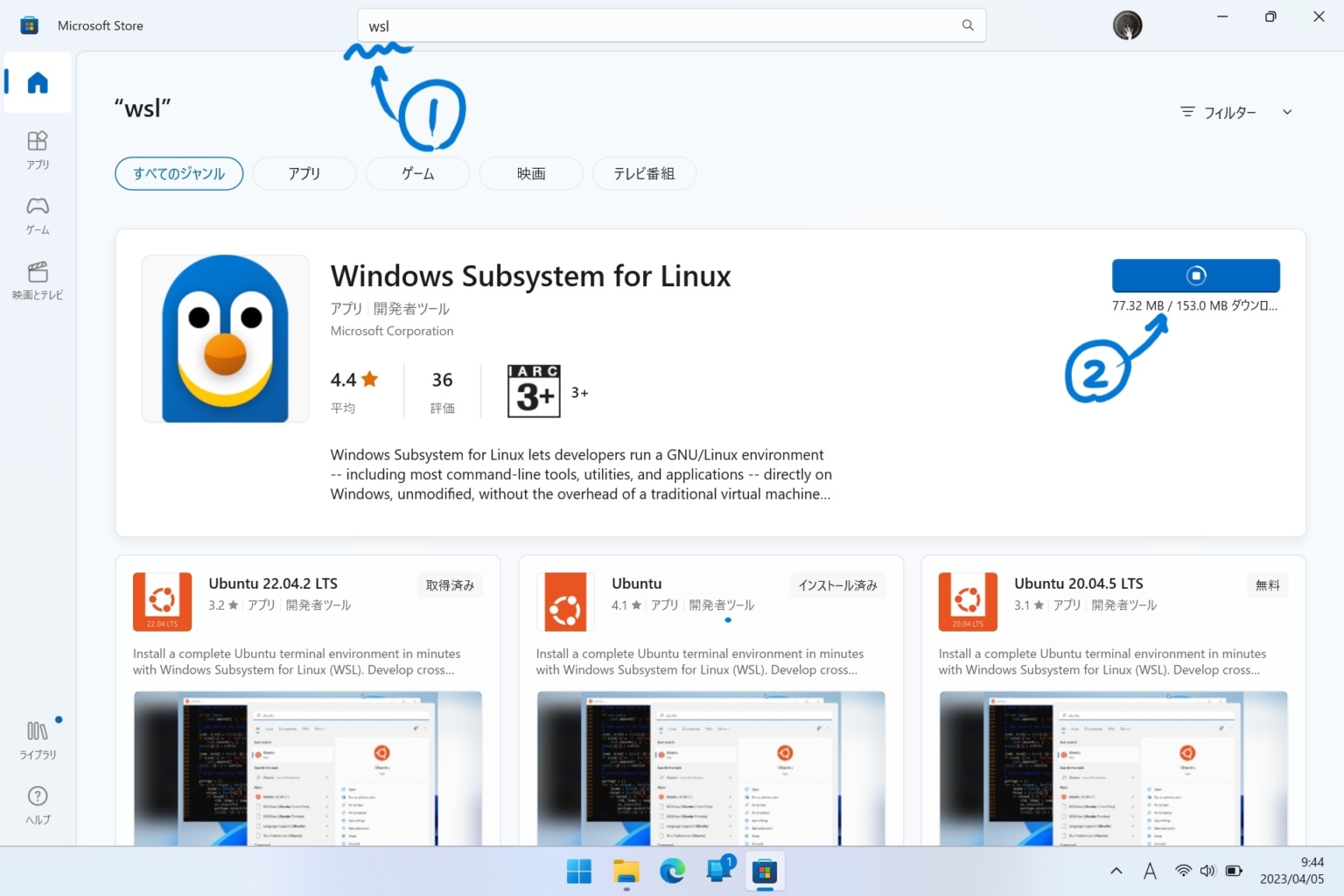Stop the Windows Subsystem for Linux download
The width and height of the screenshot is (1344, 896).
(1195, 275)
